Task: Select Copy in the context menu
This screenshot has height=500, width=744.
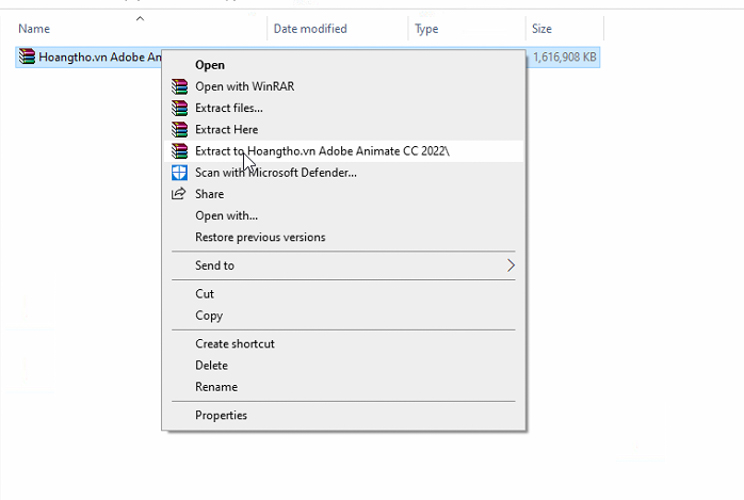Action: 343,315
